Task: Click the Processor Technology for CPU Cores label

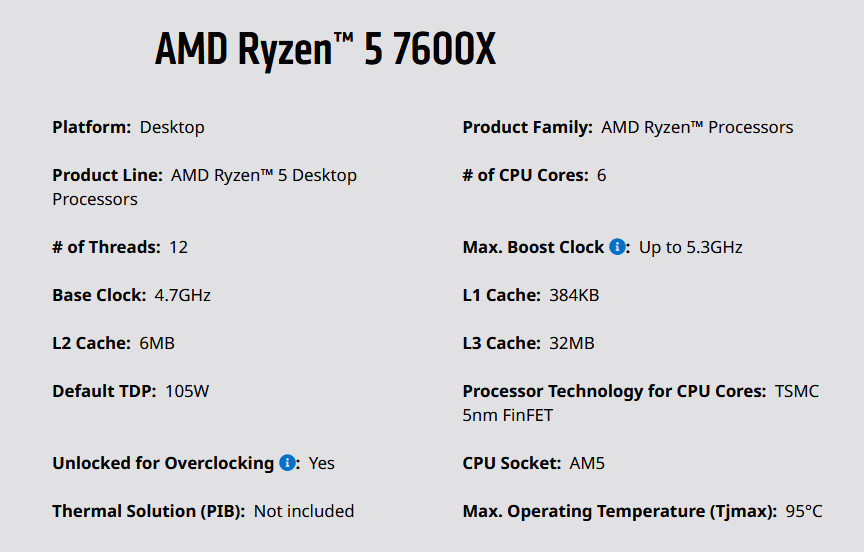Action: (614, 391)
